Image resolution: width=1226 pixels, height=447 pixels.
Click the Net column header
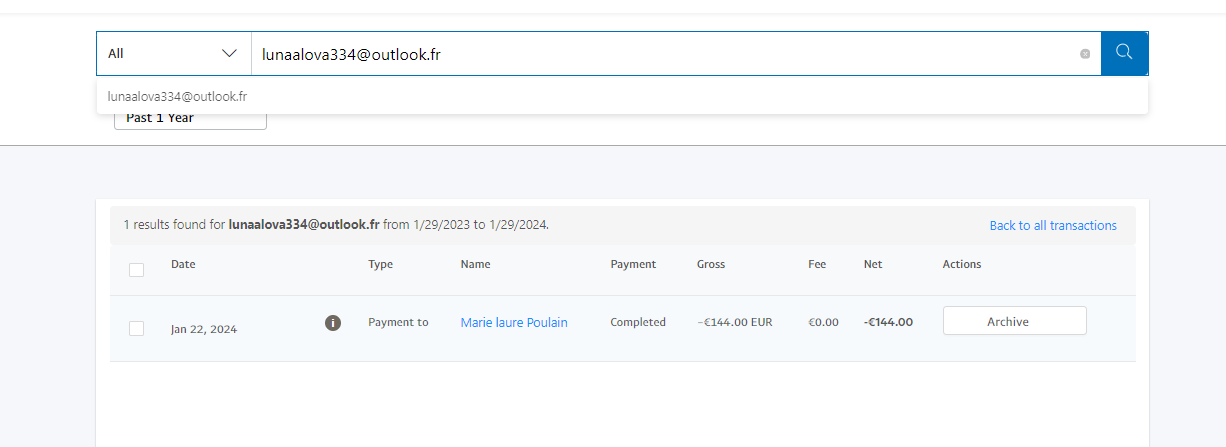(x=872, y=265)
